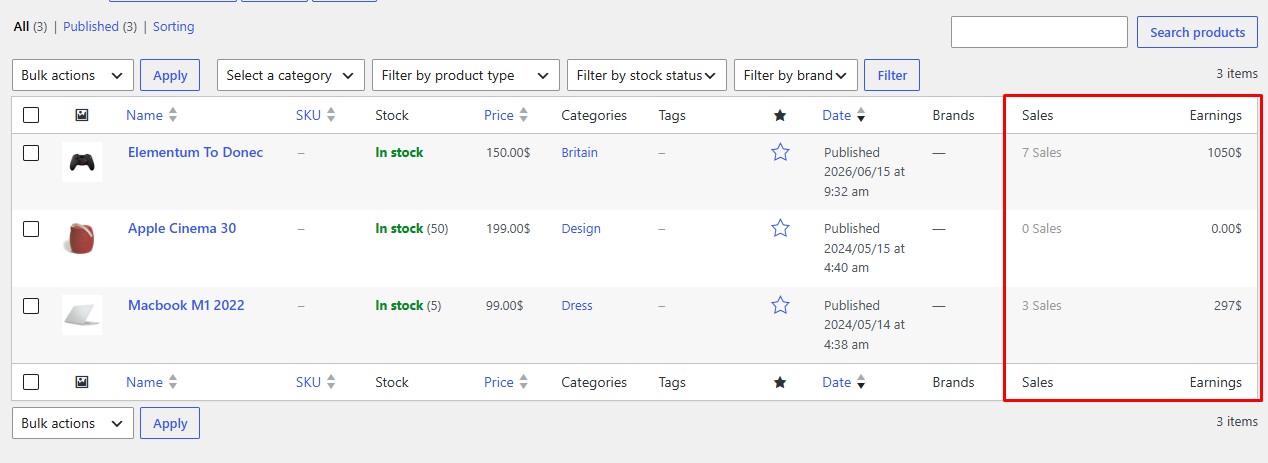Image resolution: width=1268 pixels, height=463 pixels.
Task: Click the 150.00$ price value
Action: [x=508, y=152]
